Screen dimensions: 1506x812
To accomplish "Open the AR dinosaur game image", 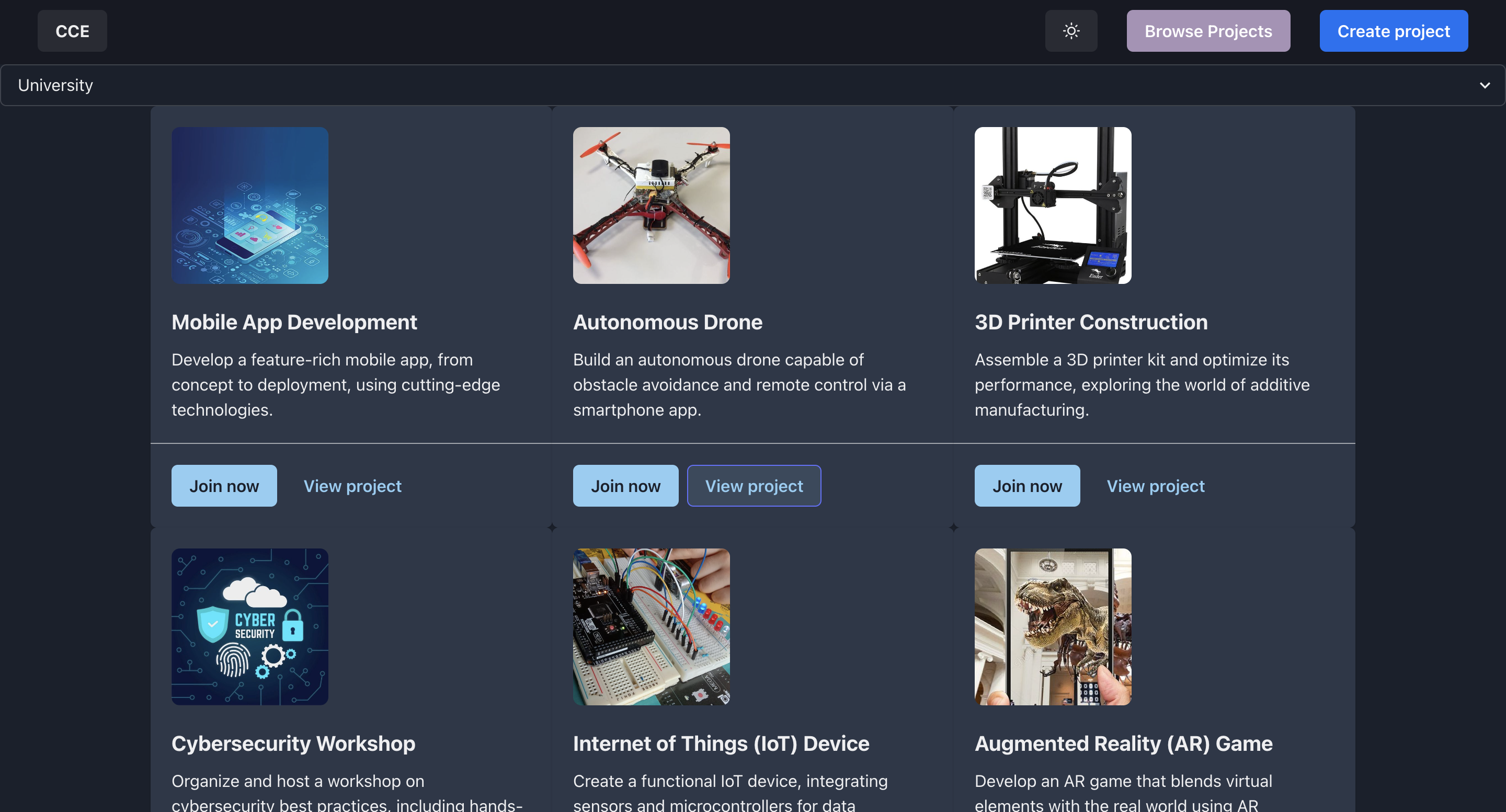I will [1052, 626].
